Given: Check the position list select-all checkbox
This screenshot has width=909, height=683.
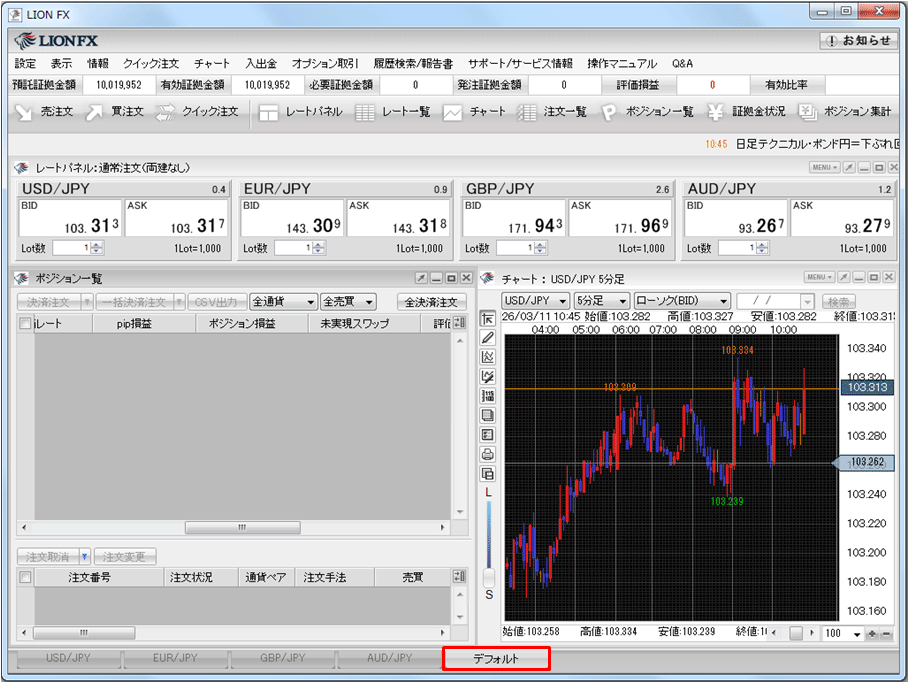Looking at the screenshot, I should [x=26, y=323].
